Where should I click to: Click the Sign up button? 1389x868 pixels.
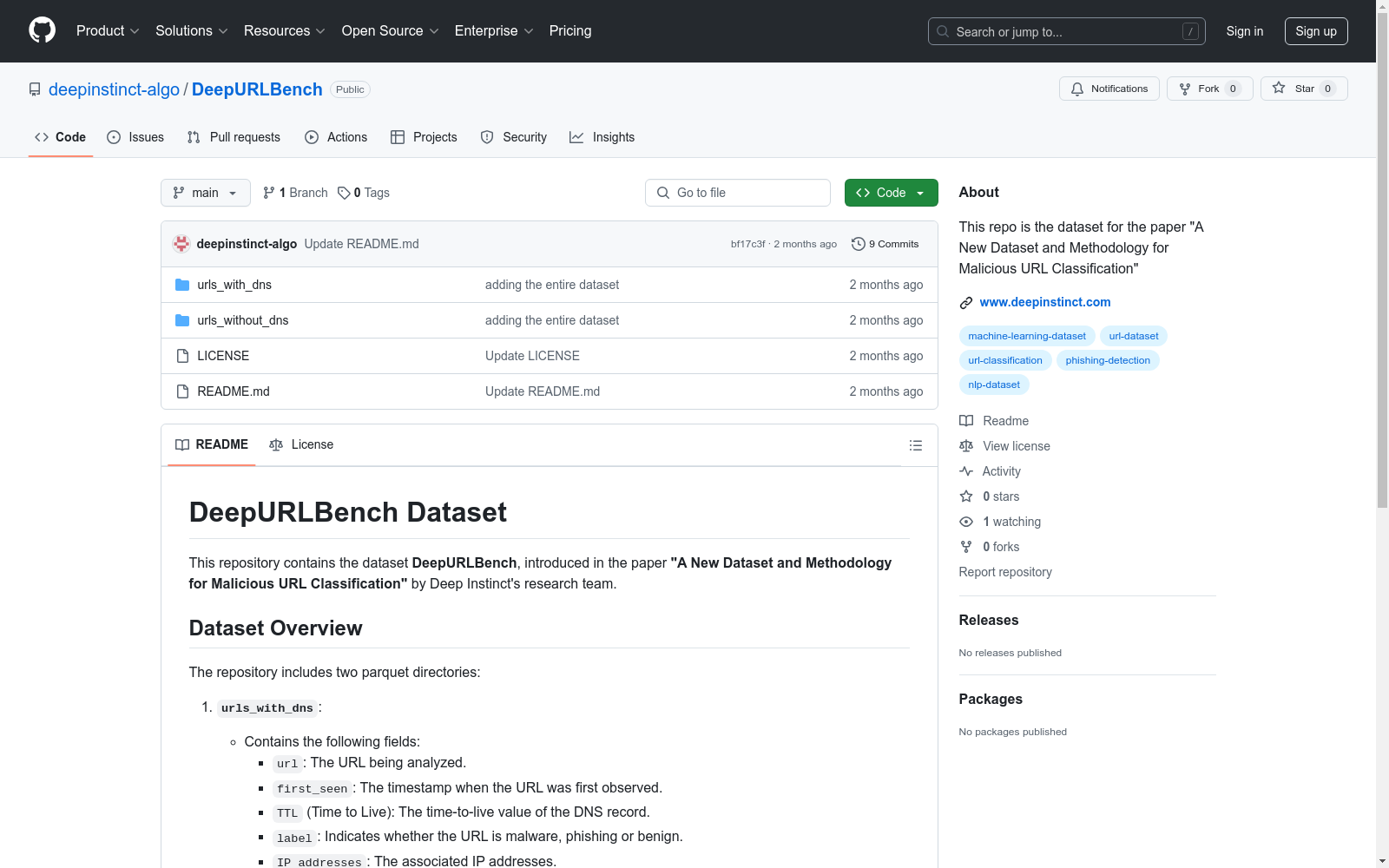coord(1316,31)
